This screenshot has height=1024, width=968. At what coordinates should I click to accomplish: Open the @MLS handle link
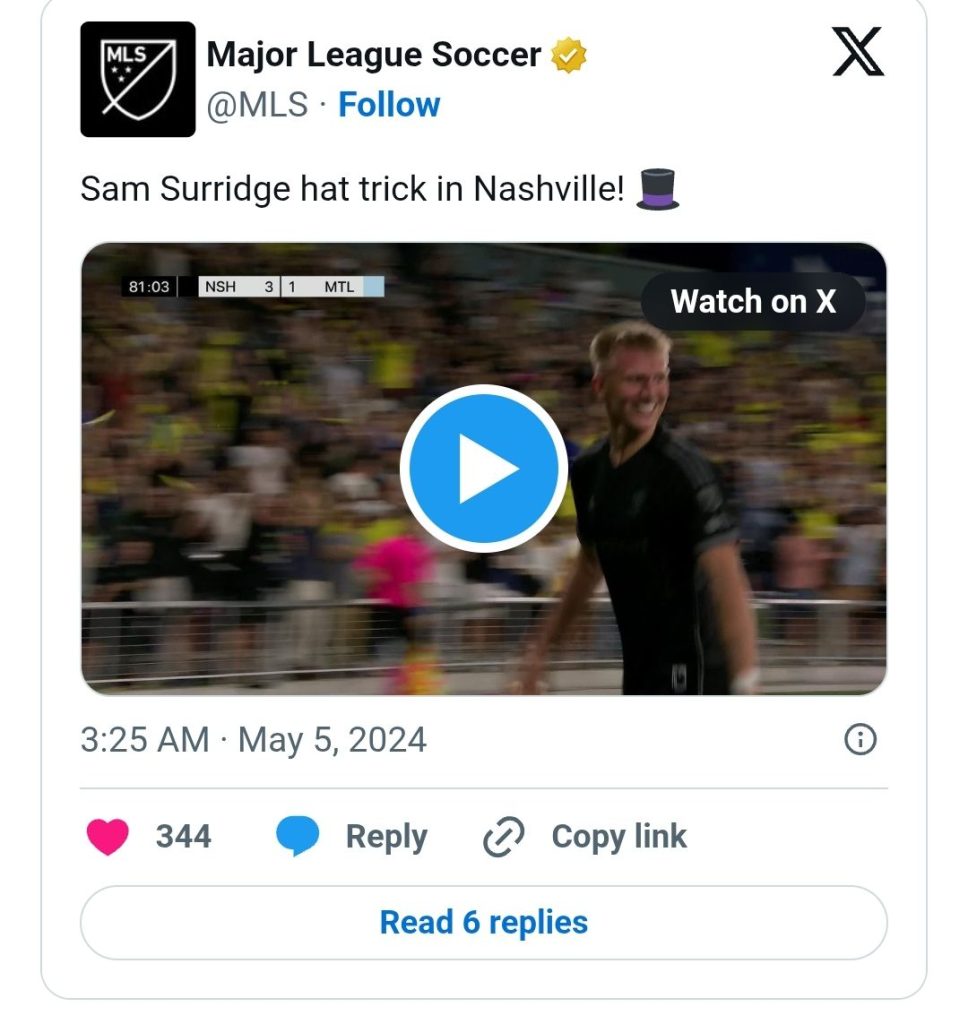[x=257, y=105]
